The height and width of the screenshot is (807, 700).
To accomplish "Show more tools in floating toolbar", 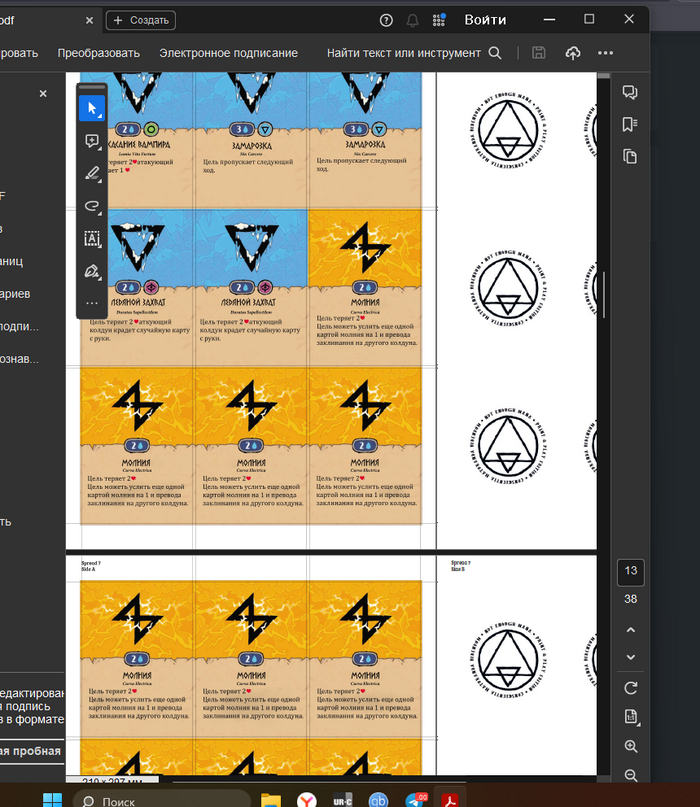I will (92, 303).
